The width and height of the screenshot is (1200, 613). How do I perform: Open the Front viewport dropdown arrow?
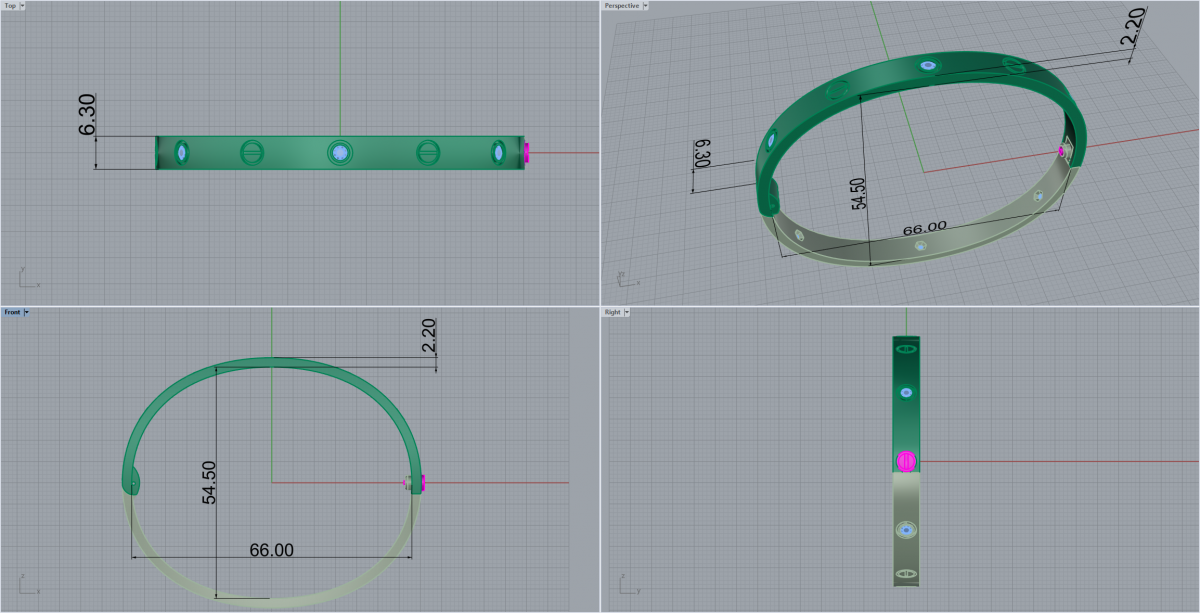click(26, 313)
